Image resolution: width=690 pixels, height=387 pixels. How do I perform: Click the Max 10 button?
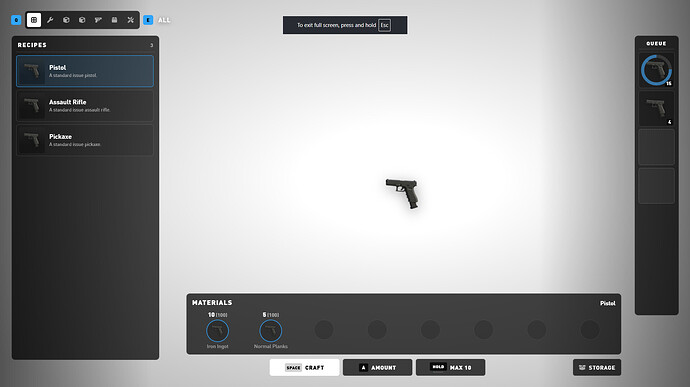451,367
